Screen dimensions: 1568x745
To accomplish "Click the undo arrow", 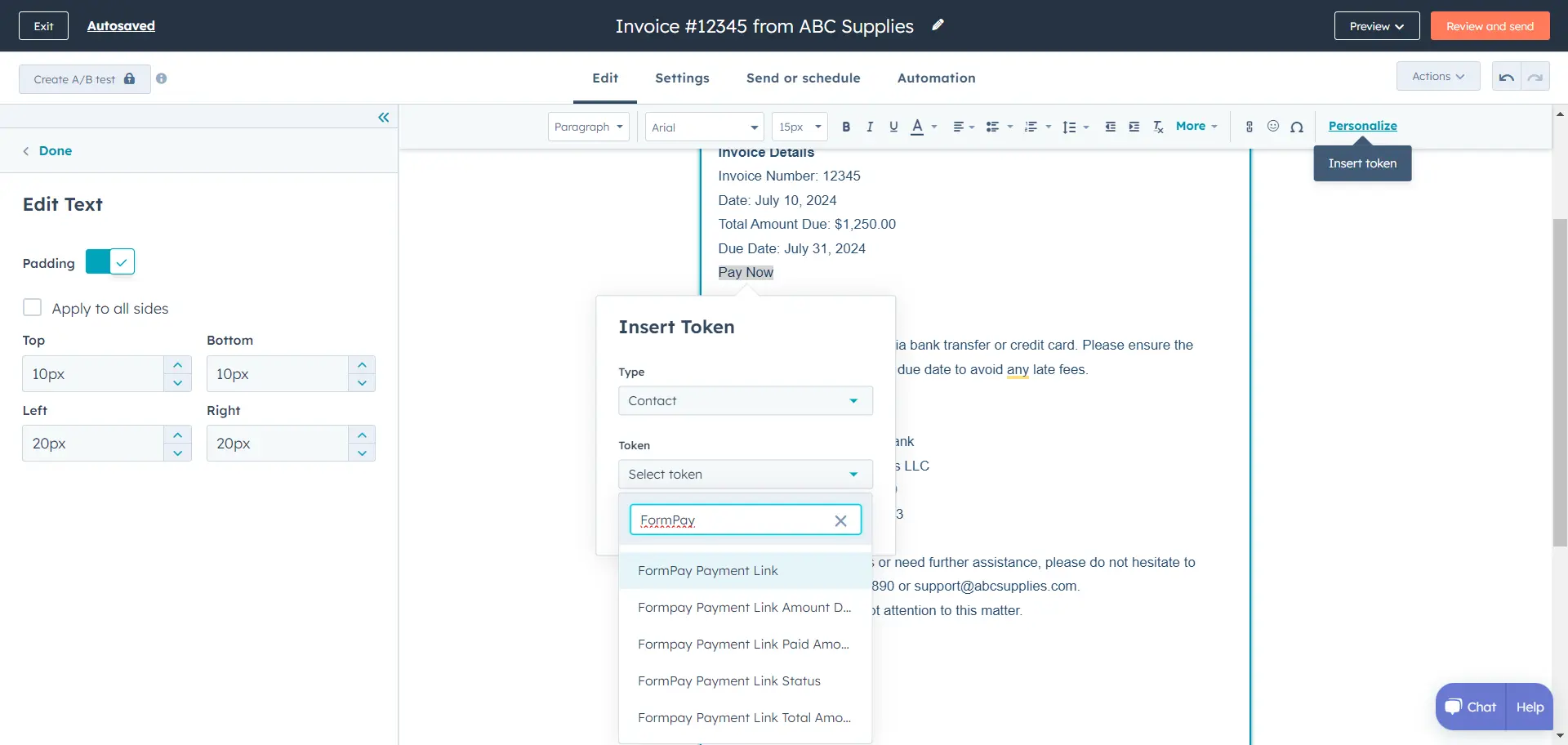I will tap(1506, 77).
